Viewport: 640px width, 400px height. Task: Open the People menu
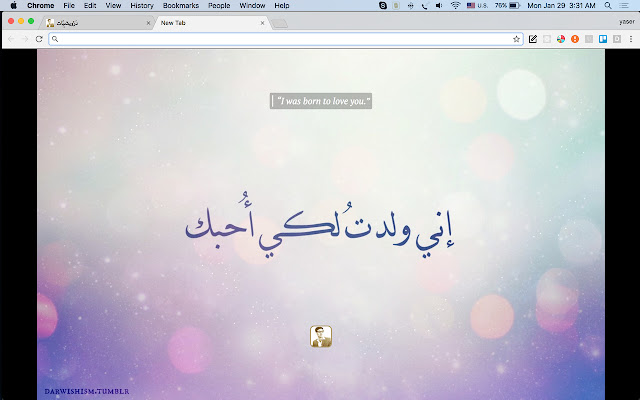click(x=219, y=5)
